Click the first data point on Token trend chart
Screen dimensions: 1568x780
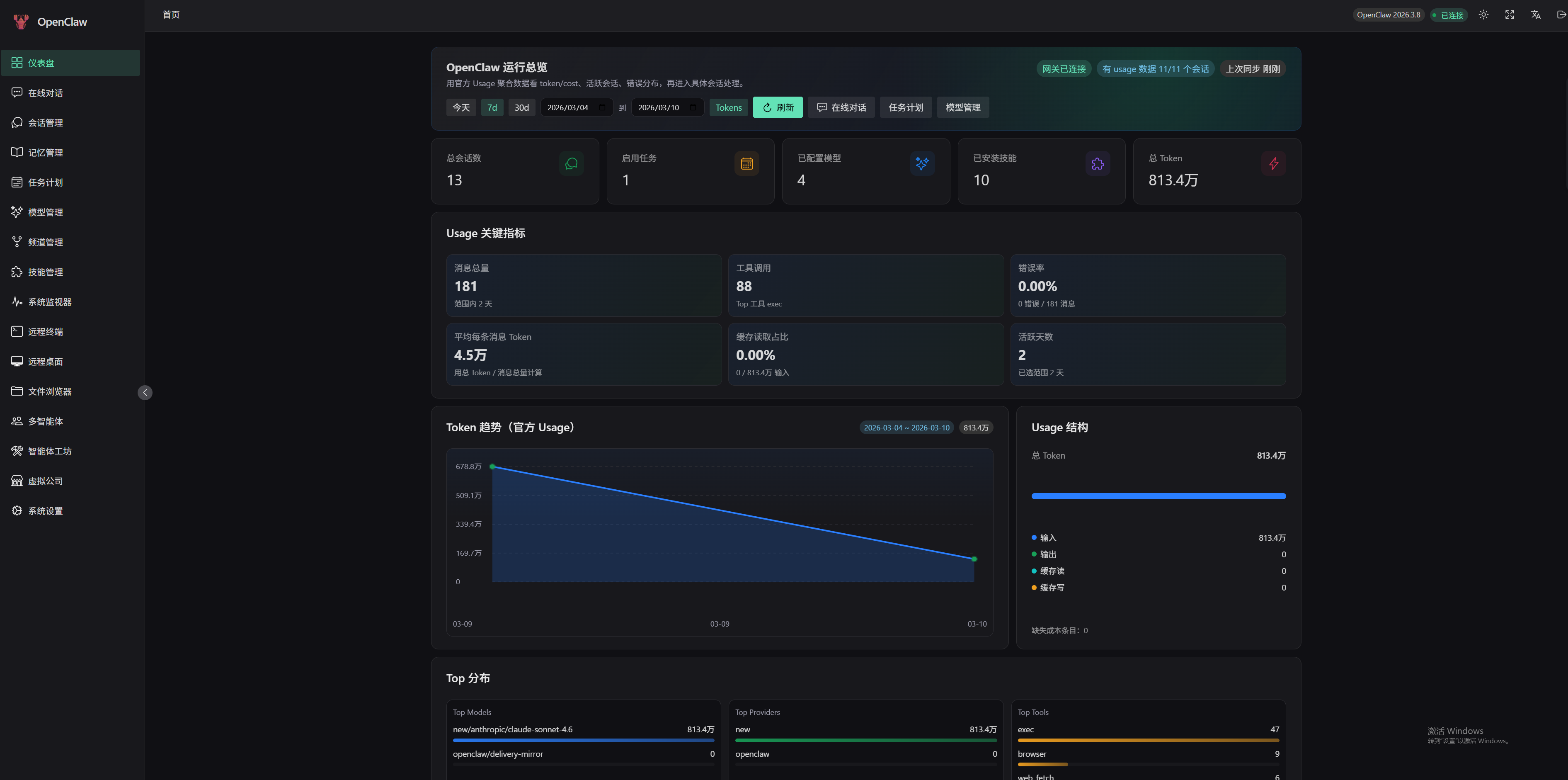pyautogui.click(x=492, y=467)
